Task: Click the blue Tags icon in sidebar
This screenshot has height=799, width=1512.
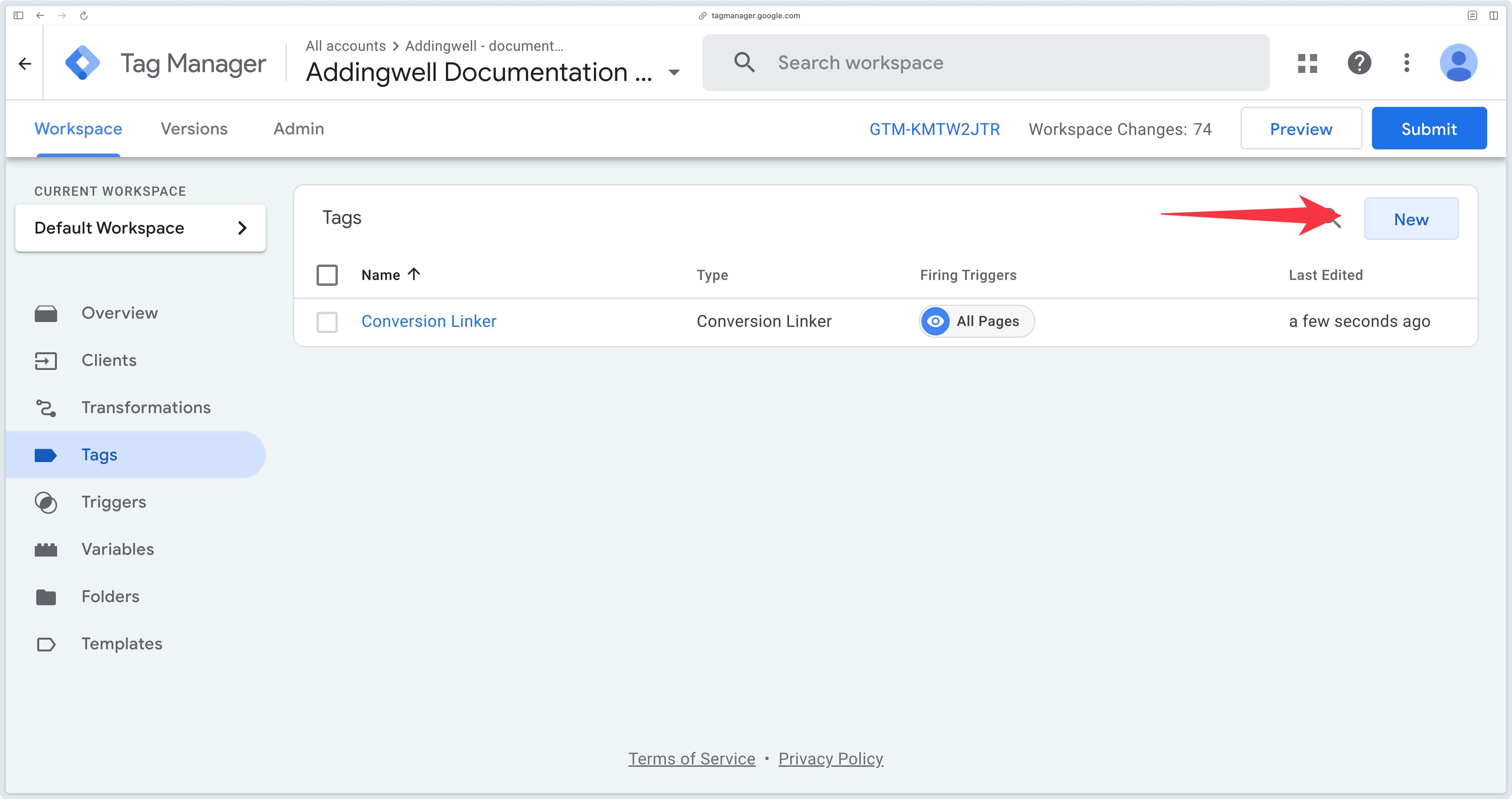Action: click(46, 455)
